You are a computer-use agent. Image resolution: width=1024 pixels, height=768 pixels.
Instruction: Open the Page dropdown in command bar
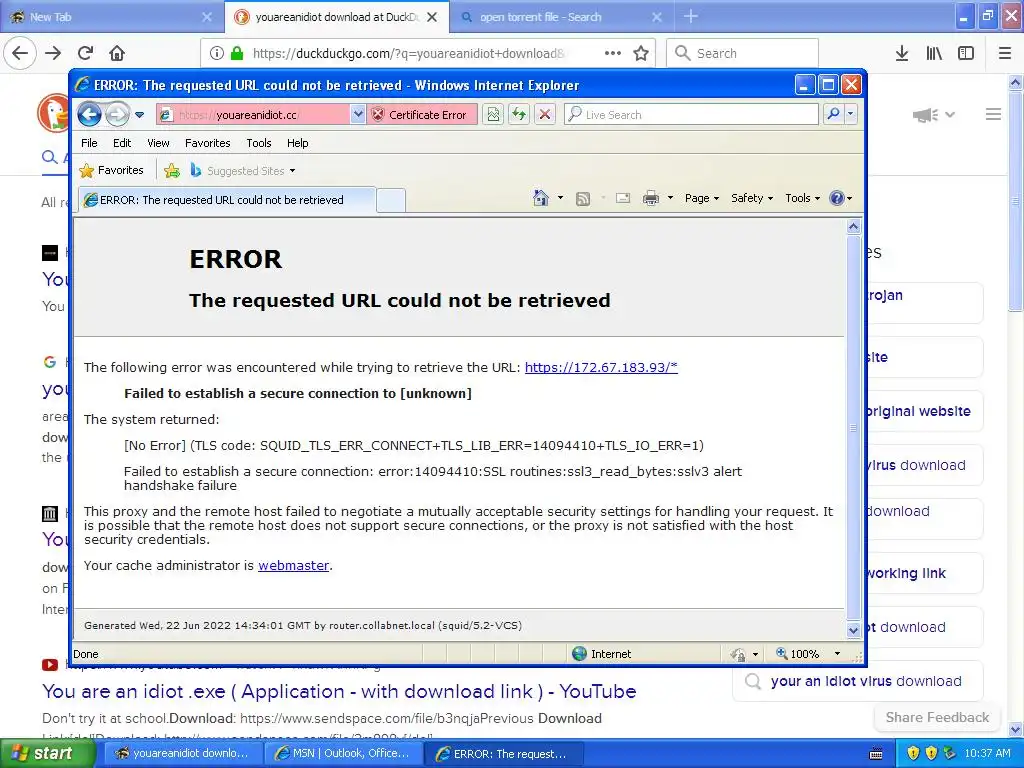[701, 198]
